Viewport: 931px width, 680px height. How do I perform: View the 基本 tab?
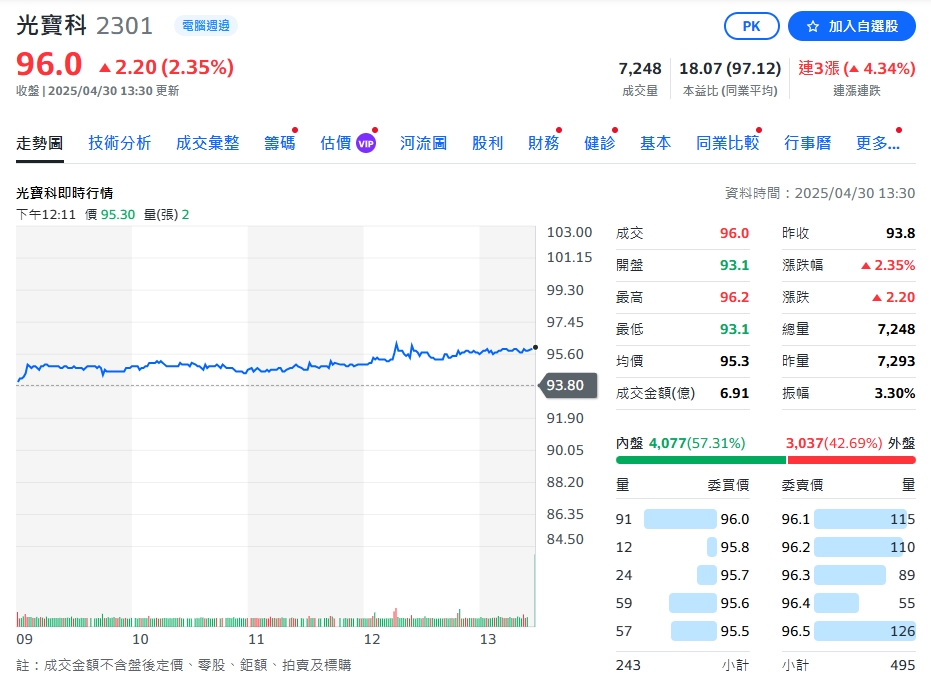pos(655,143)
